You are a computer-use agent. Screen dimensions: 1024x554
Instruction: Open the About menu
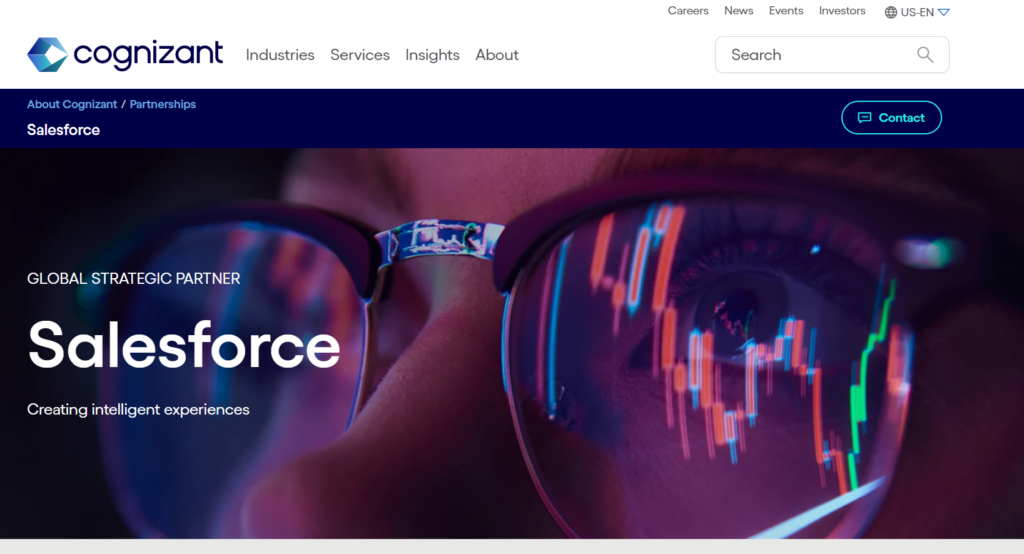[x=497, y=55]
